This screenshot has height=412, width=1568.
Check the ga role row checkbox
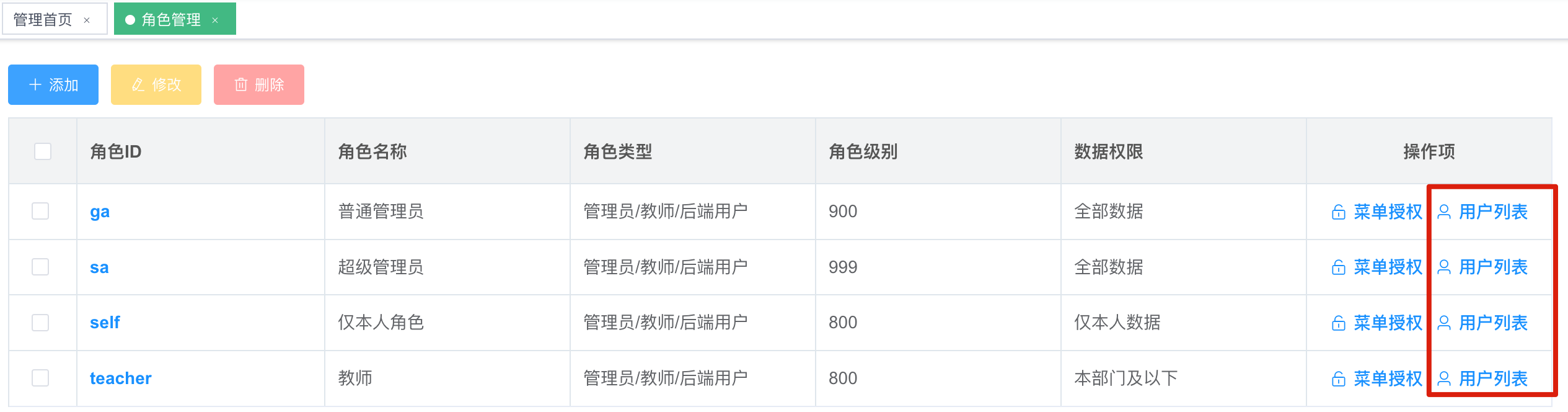point(40,211)
